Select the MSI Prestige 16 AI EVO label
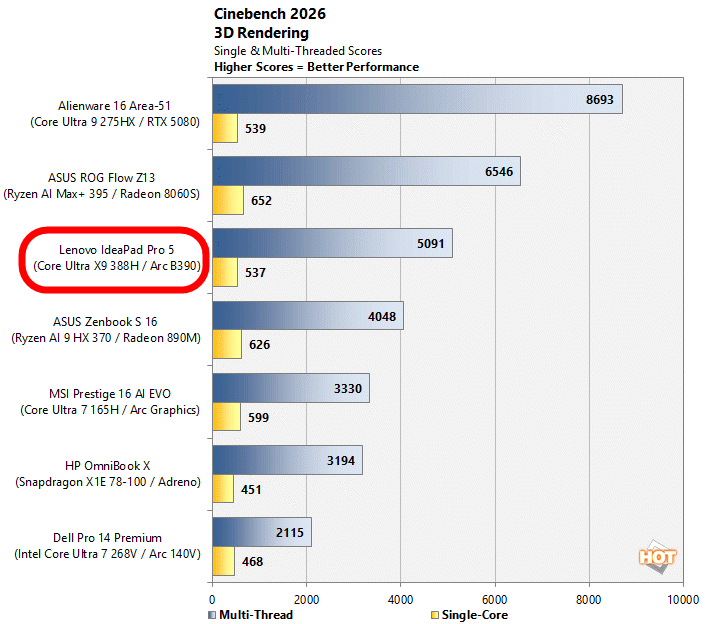708x624 pixels. tap(110, 402)
